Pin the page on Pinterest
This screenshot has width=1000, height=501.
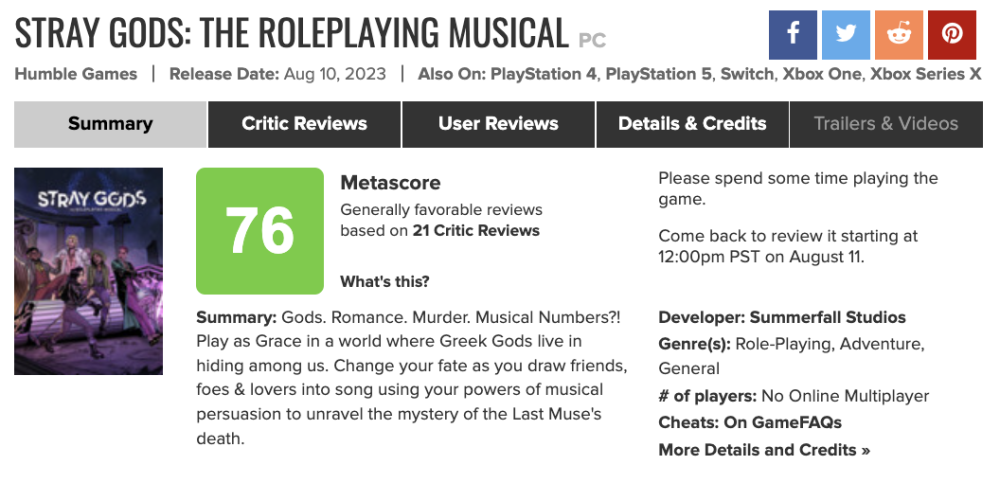click(952, 35)
